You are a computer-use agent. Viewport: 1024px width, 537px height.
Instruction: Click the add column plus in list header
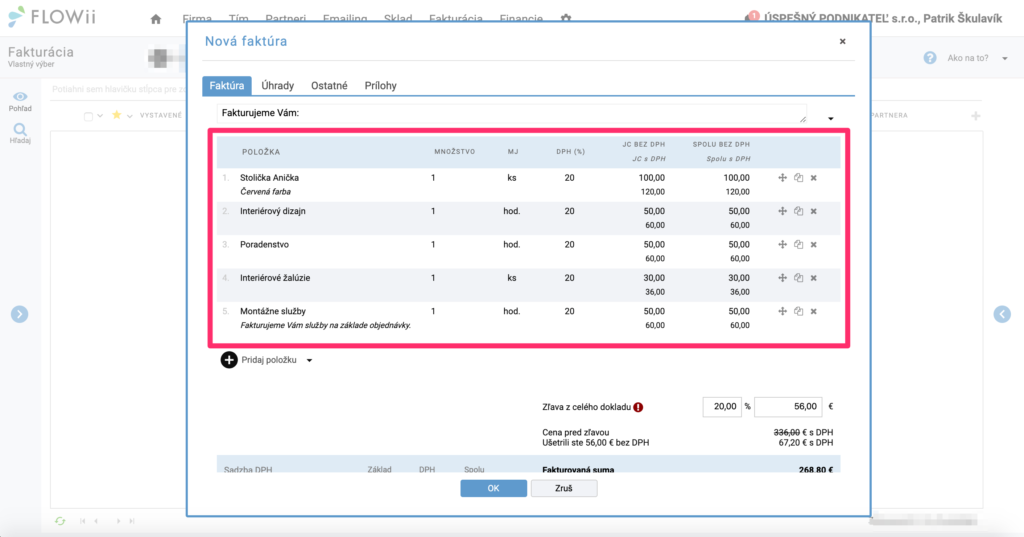[976, 116]
